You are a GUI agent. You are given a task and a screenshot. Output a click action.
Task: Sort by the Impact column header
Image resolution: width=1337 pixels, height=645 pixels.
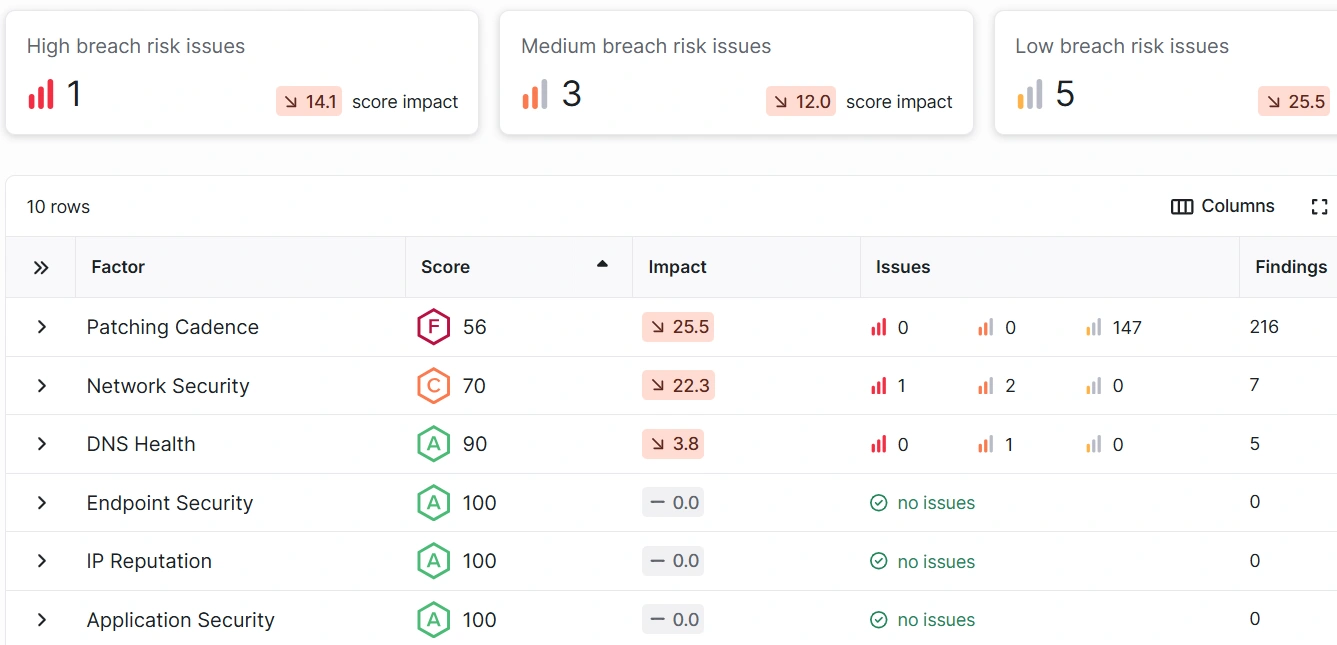677,267
